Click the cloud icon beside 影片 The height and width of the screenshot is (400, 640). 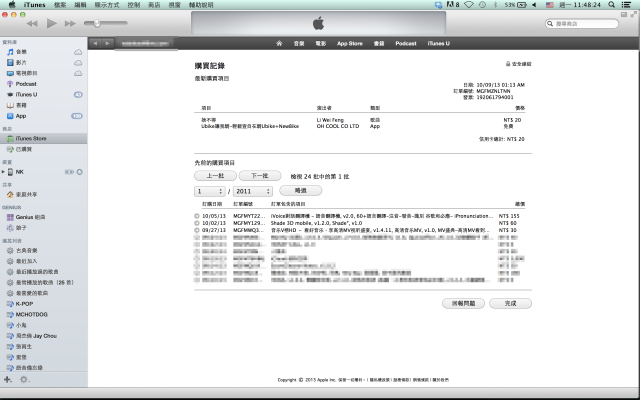78,62
